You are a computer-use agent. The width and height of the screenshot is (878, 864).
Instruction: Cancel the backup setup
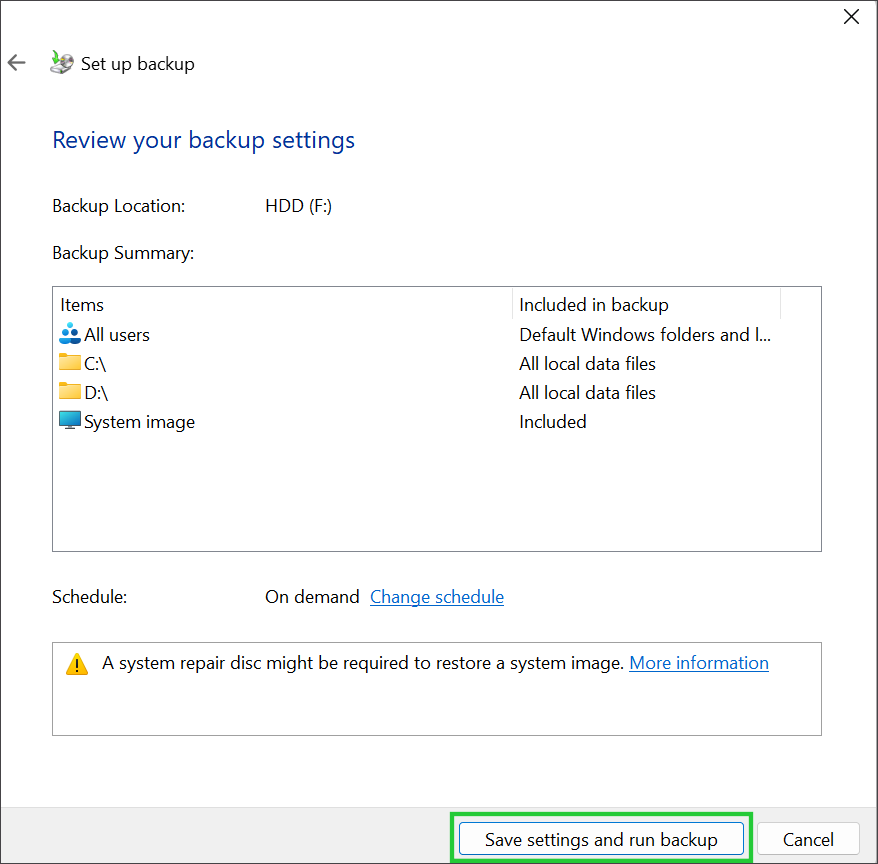point(807,839)
